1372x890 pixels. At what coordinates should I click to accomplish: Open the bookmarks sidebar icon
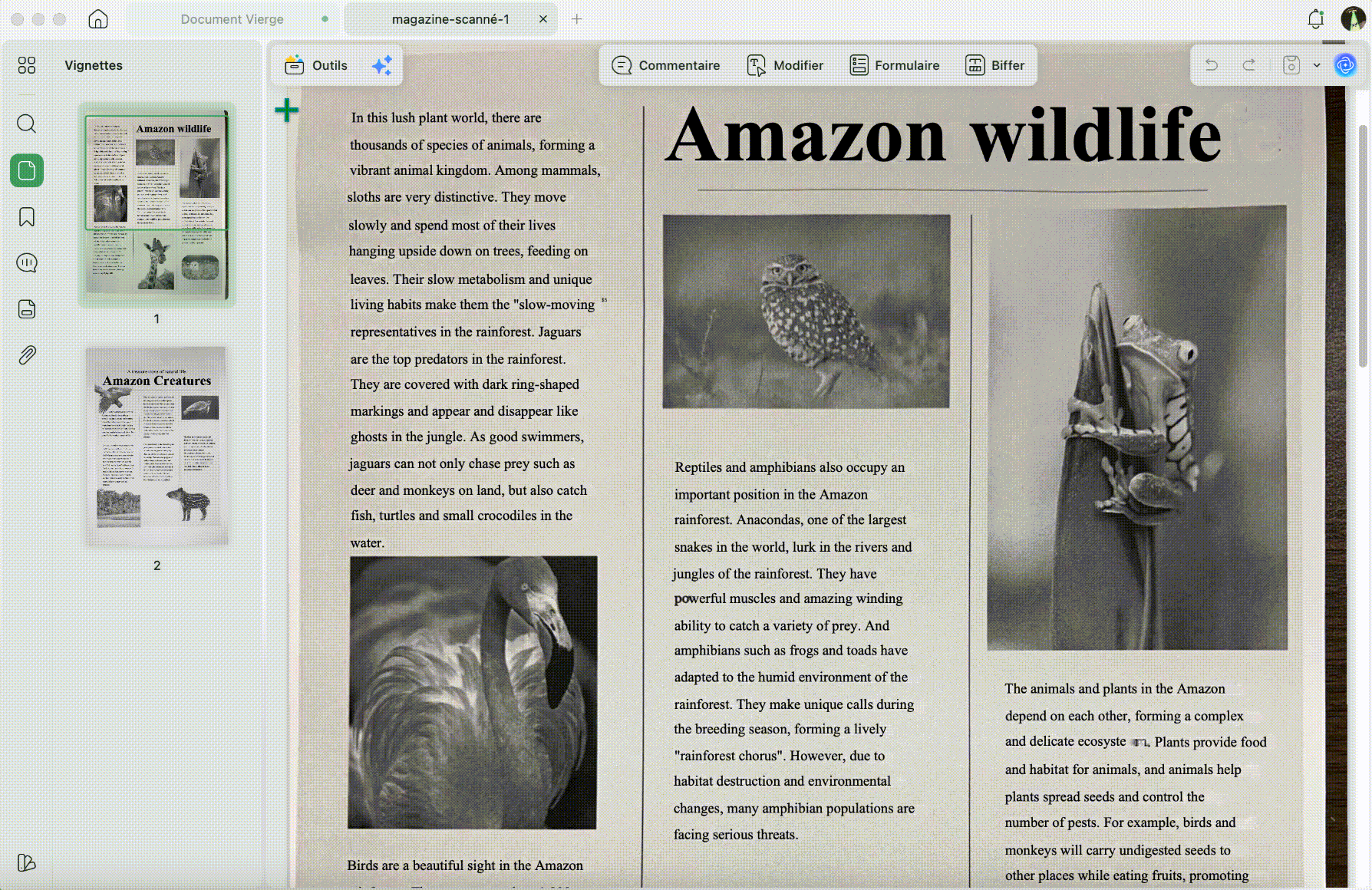27,217
